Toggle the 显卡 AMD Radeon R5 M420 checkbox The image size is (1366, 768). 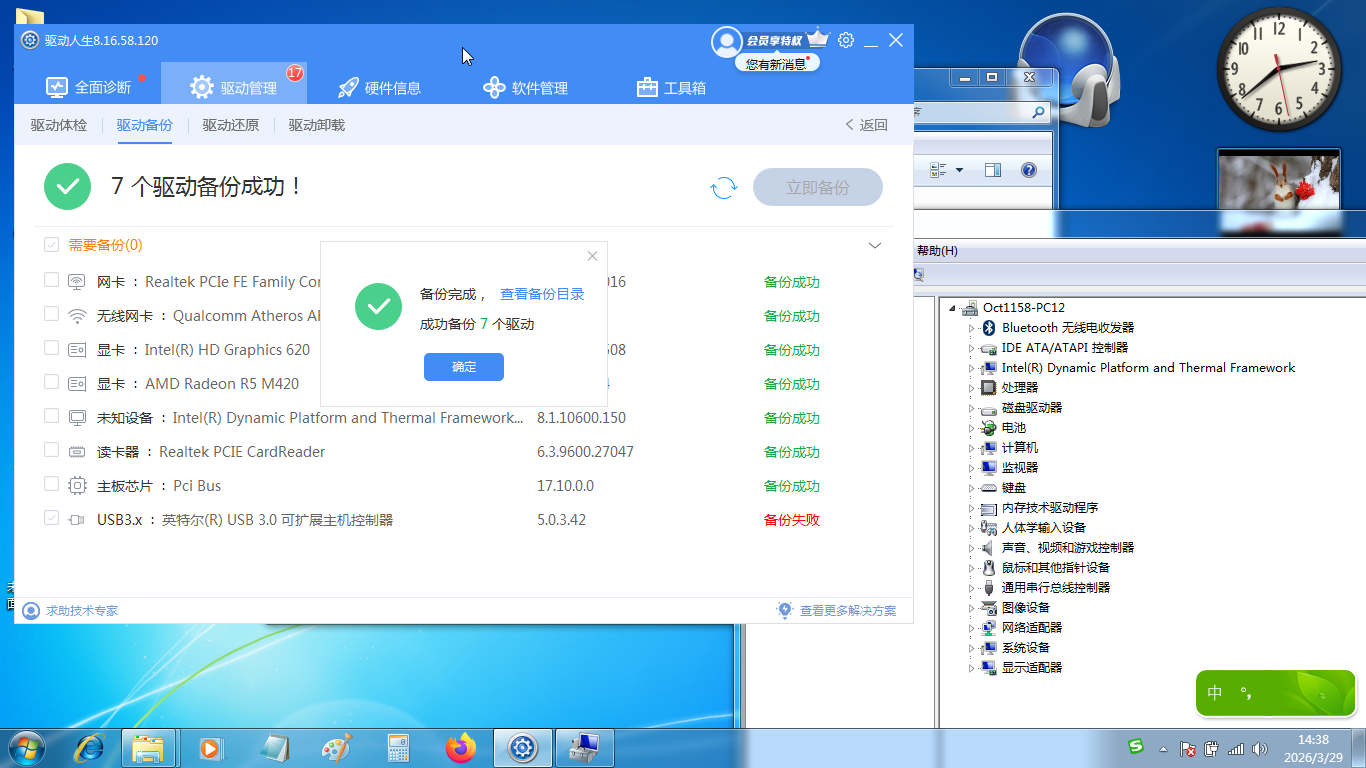tap(51, 383)
